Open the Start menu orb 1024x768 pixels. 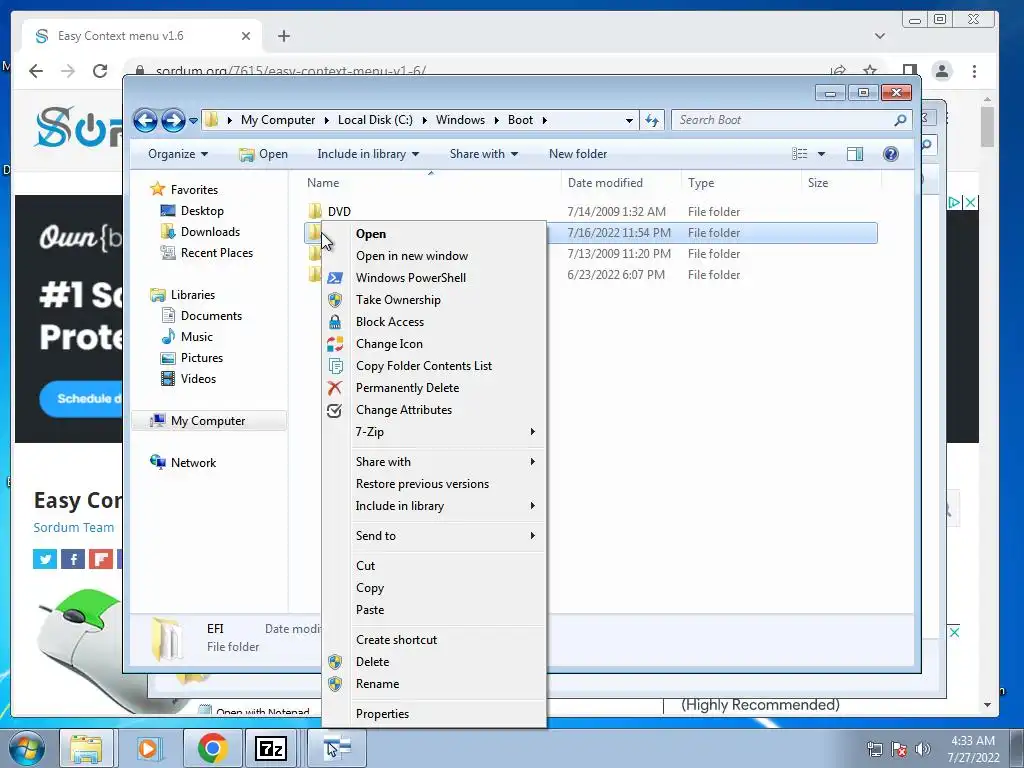(26, 748)
